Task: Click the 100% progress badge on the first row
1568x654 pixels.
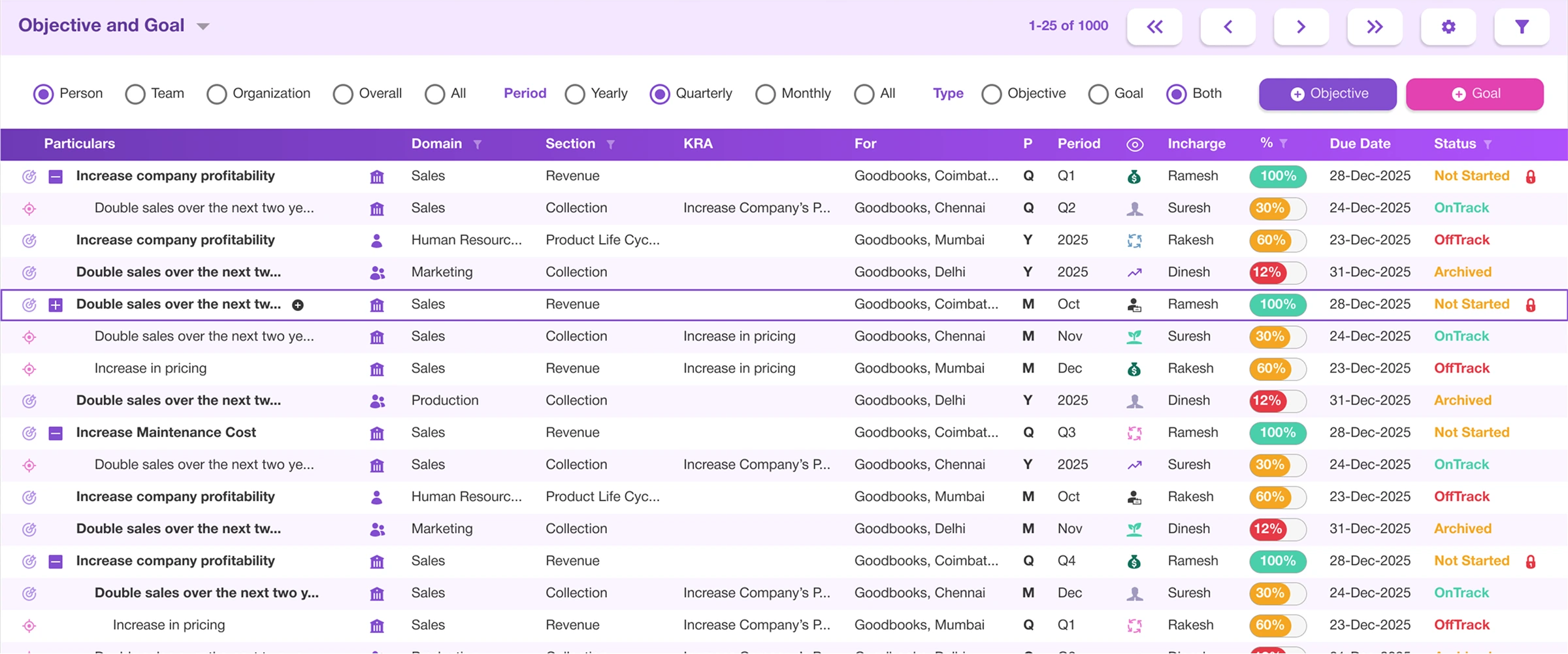Action: (1277, 176)
